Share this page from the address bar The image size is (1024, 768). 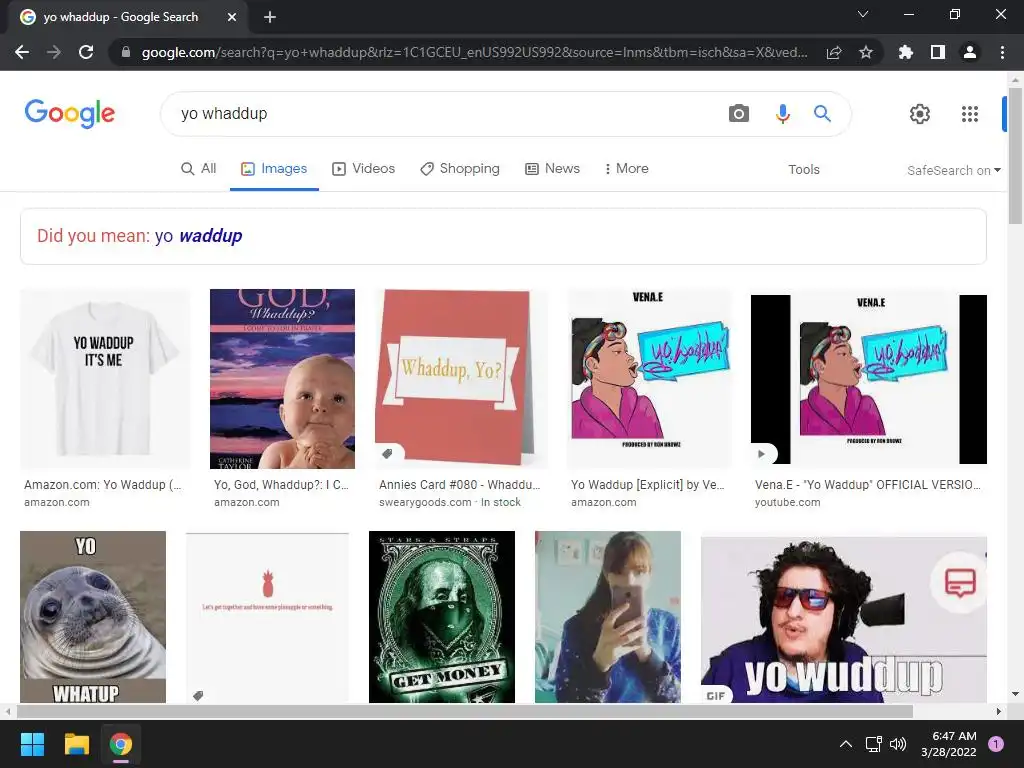pos(834,52)
